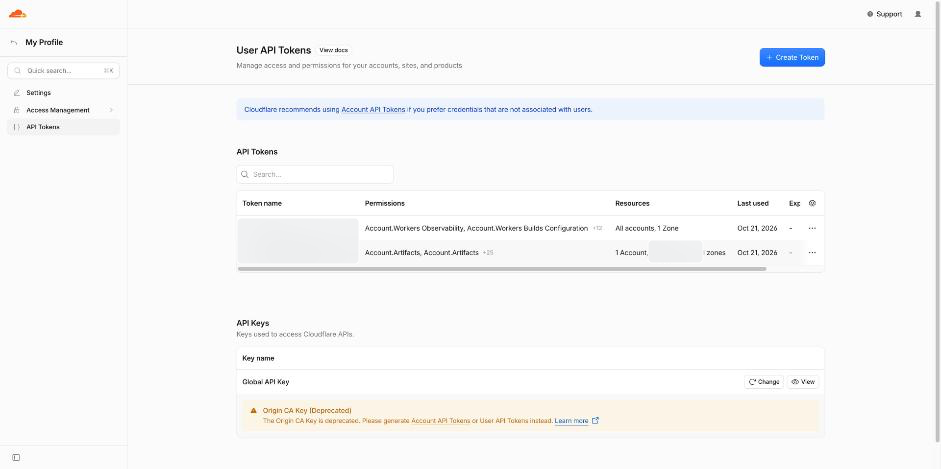941x469 pixels.
Task: Click the Global API Key row text
Action: pos(266,382)
